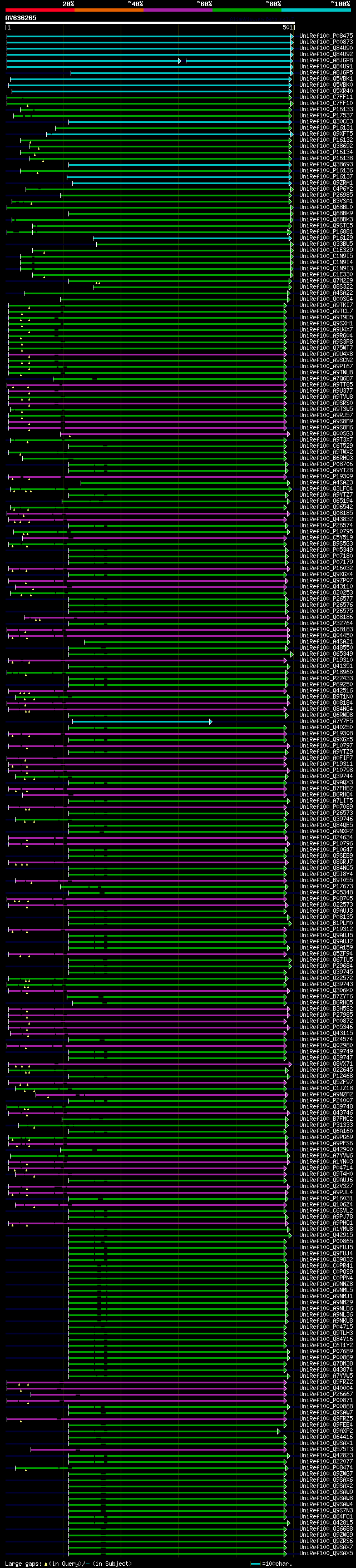The image size is (356, 1568).
Task: Open hit UniRef100_P00873
Action: point(326,42)
